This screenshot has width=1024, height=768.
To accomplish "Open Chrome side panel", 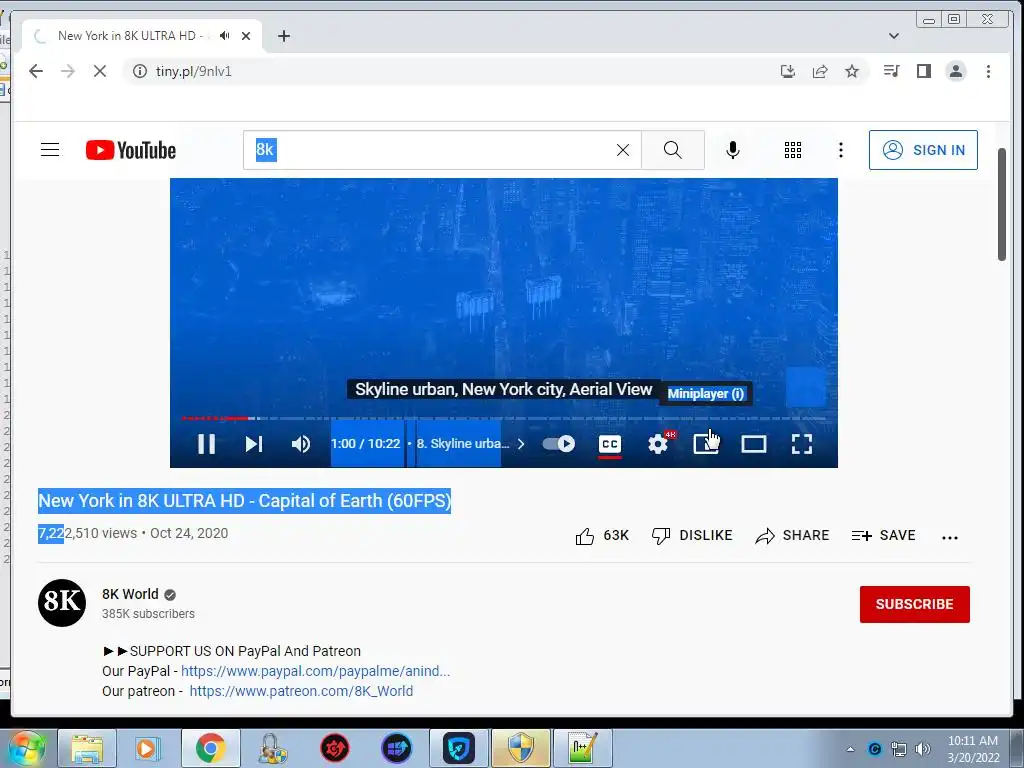I will 923,71.
